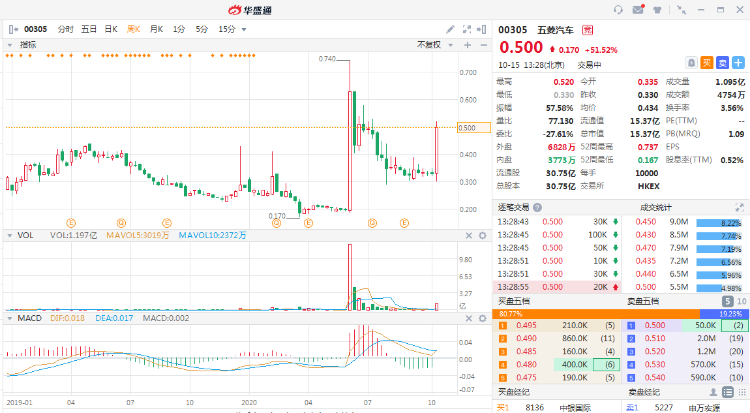Click the 成交统计 header label

655,207
